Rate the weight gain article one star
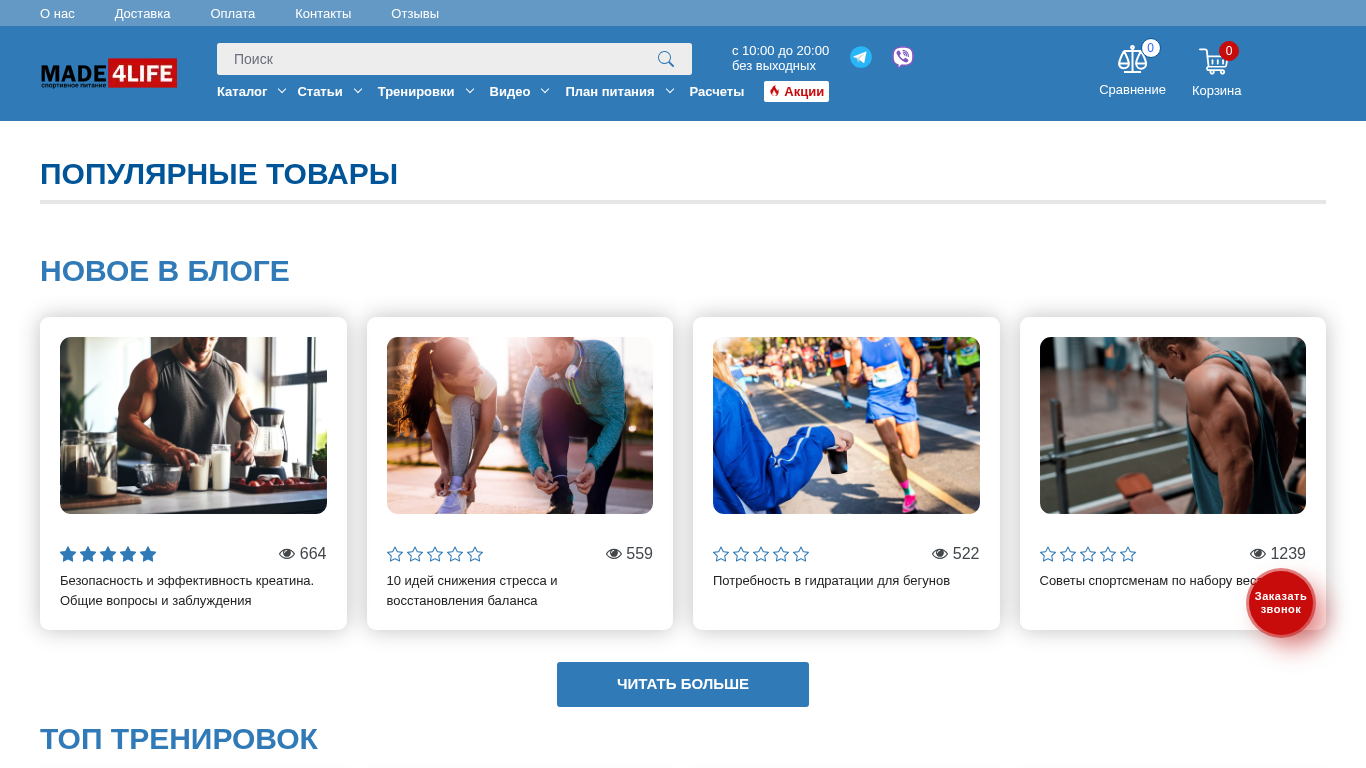This screenshot has height=768, width=1366. tap(1048, 554)
